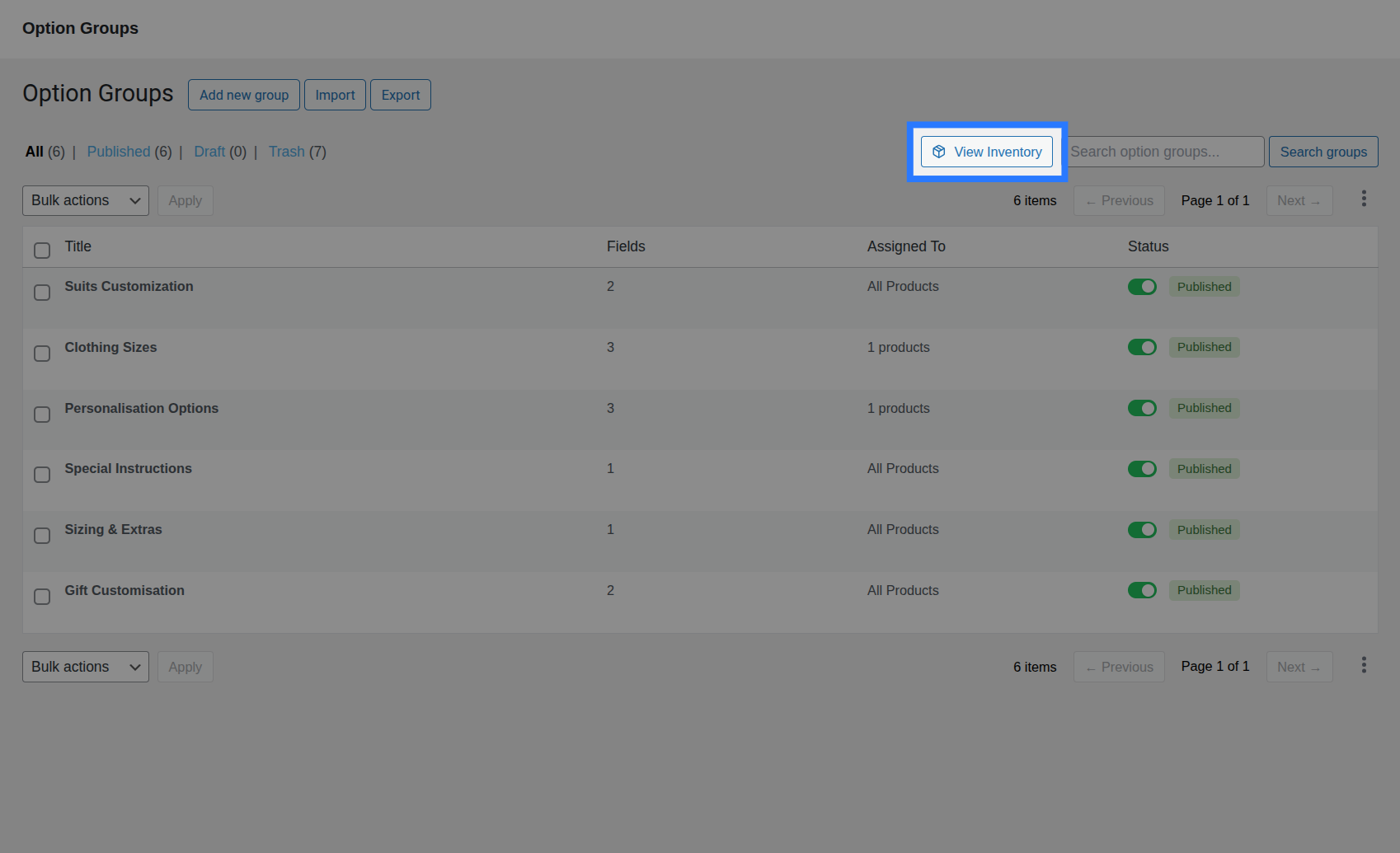This screenshot has width=1400, height=853.
Task: Click the top "6 items" count
Action: pos(1035,200)
